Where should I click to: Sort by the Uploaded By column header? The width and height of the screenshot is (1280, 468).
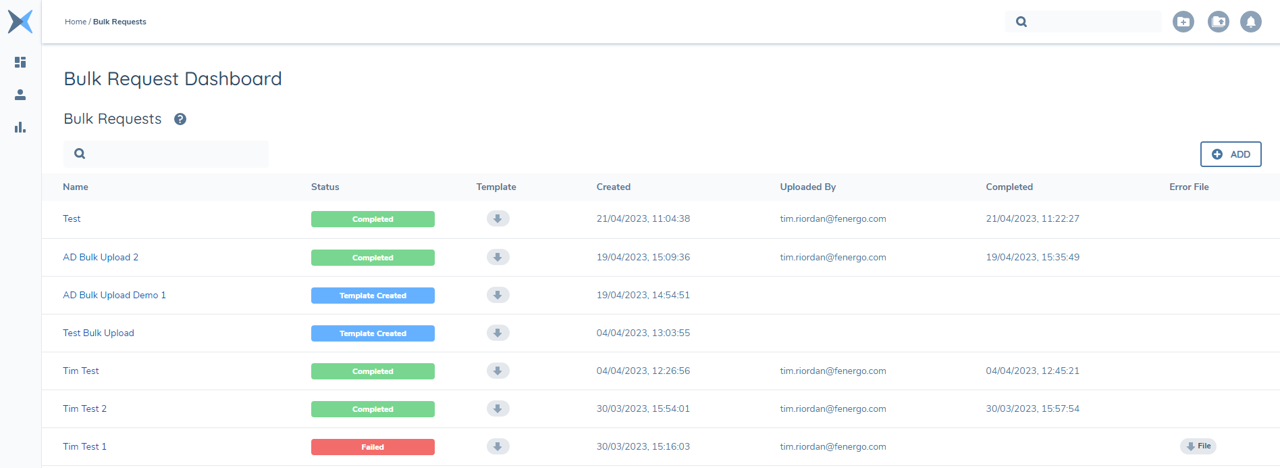(808, 187)
